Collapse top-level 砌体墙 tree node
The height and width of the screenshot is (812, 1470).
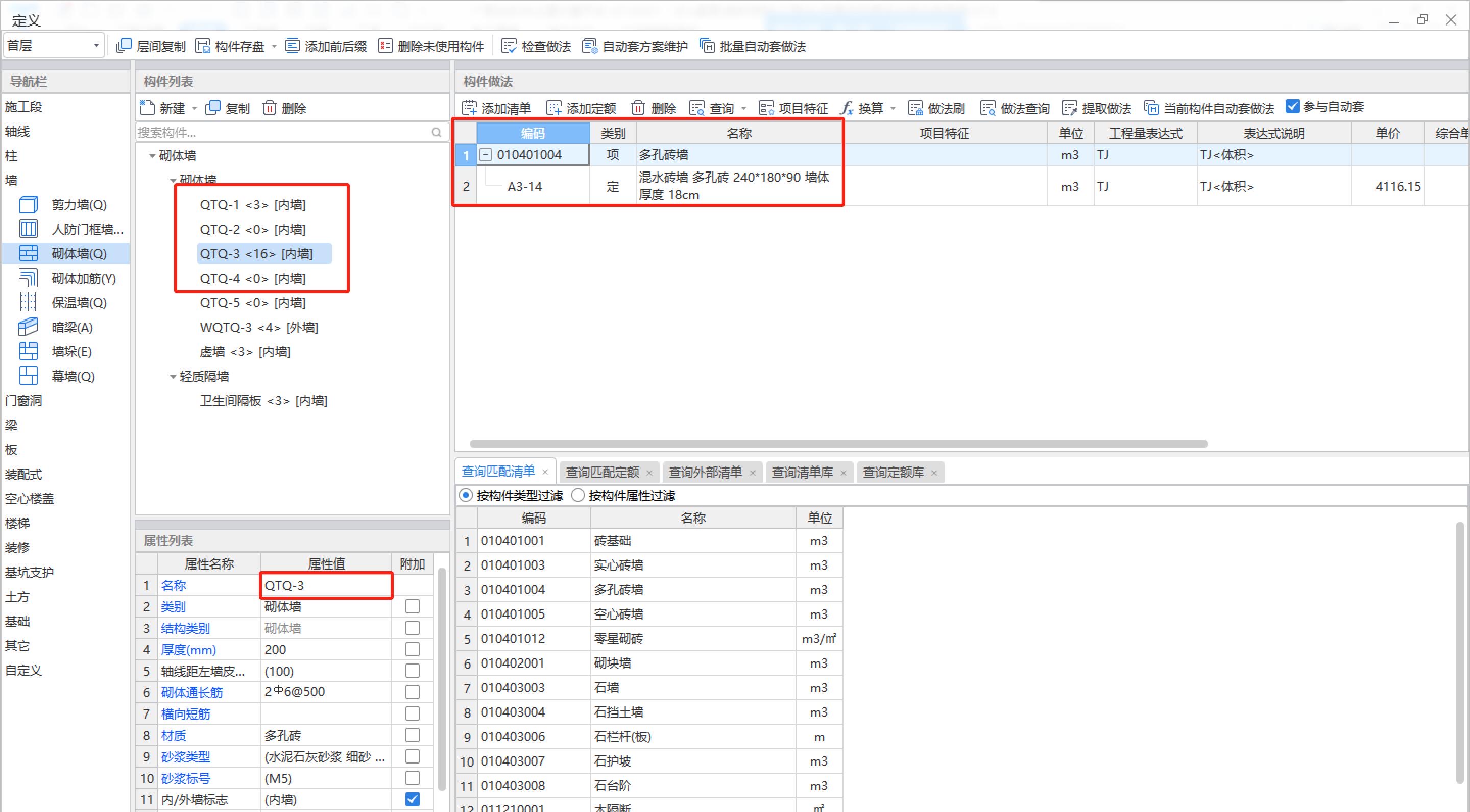152,156
